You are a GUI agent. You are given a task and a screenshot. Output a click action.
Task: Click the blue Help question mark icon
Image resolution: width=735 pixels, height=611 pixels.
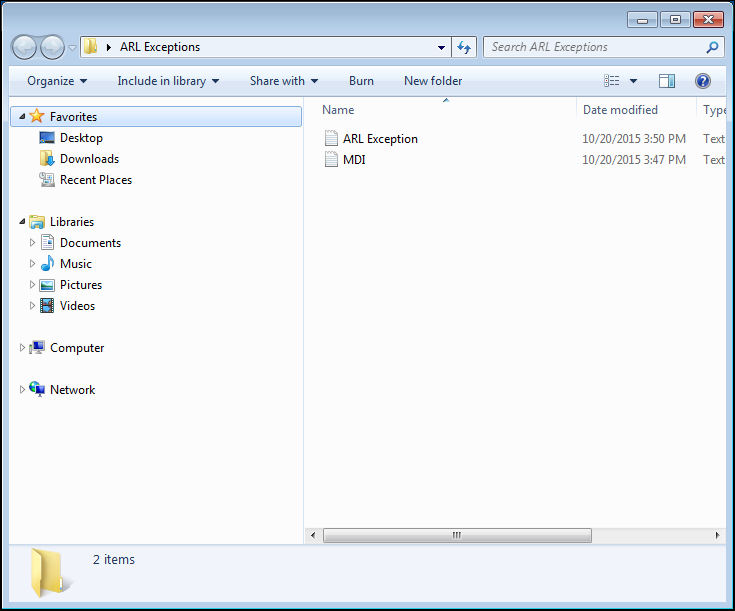[x=703, y=81]
